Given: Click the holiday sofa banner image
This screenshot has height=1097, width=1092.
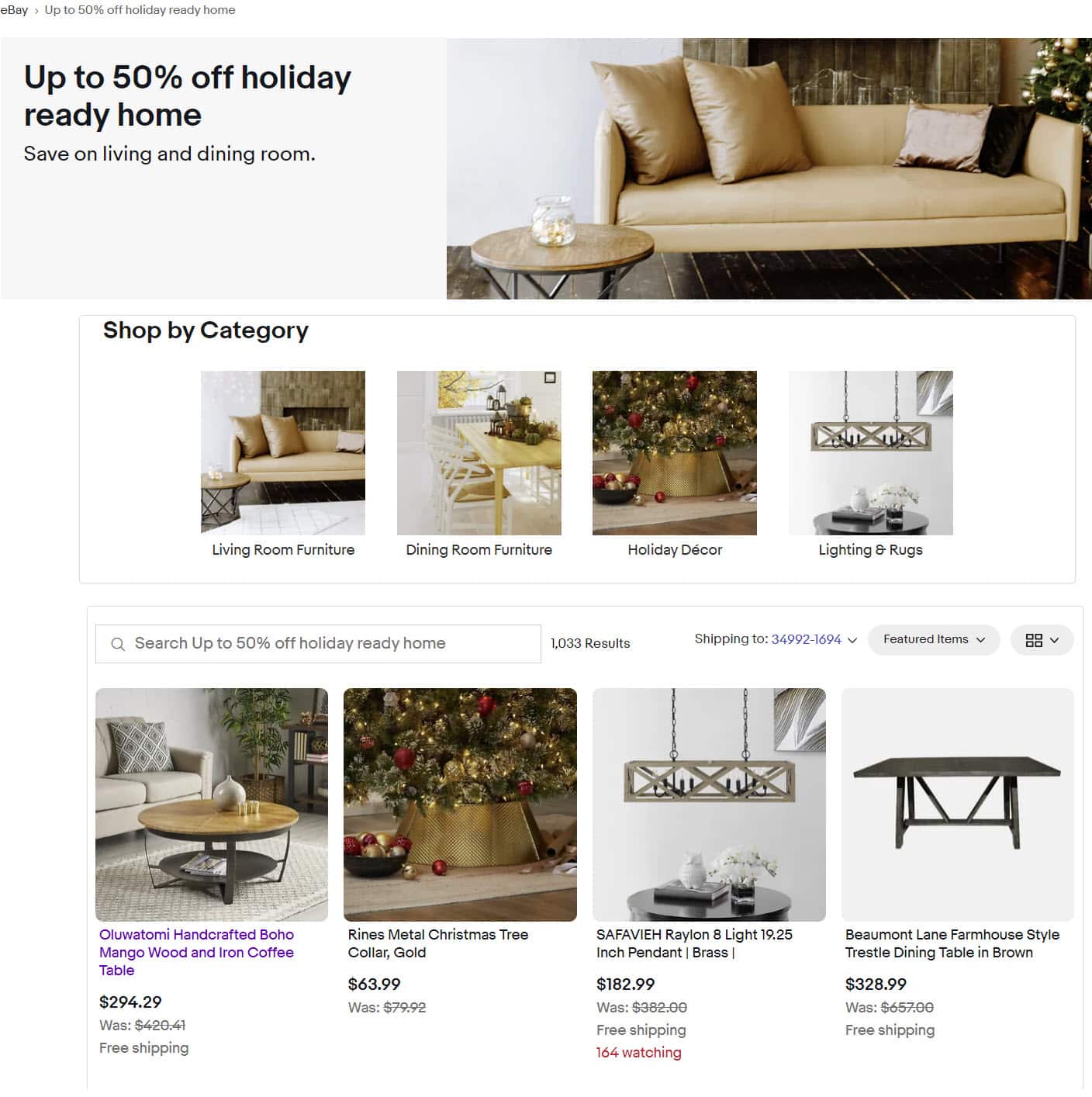Looking at the screenshot, I should coord(769,168).
